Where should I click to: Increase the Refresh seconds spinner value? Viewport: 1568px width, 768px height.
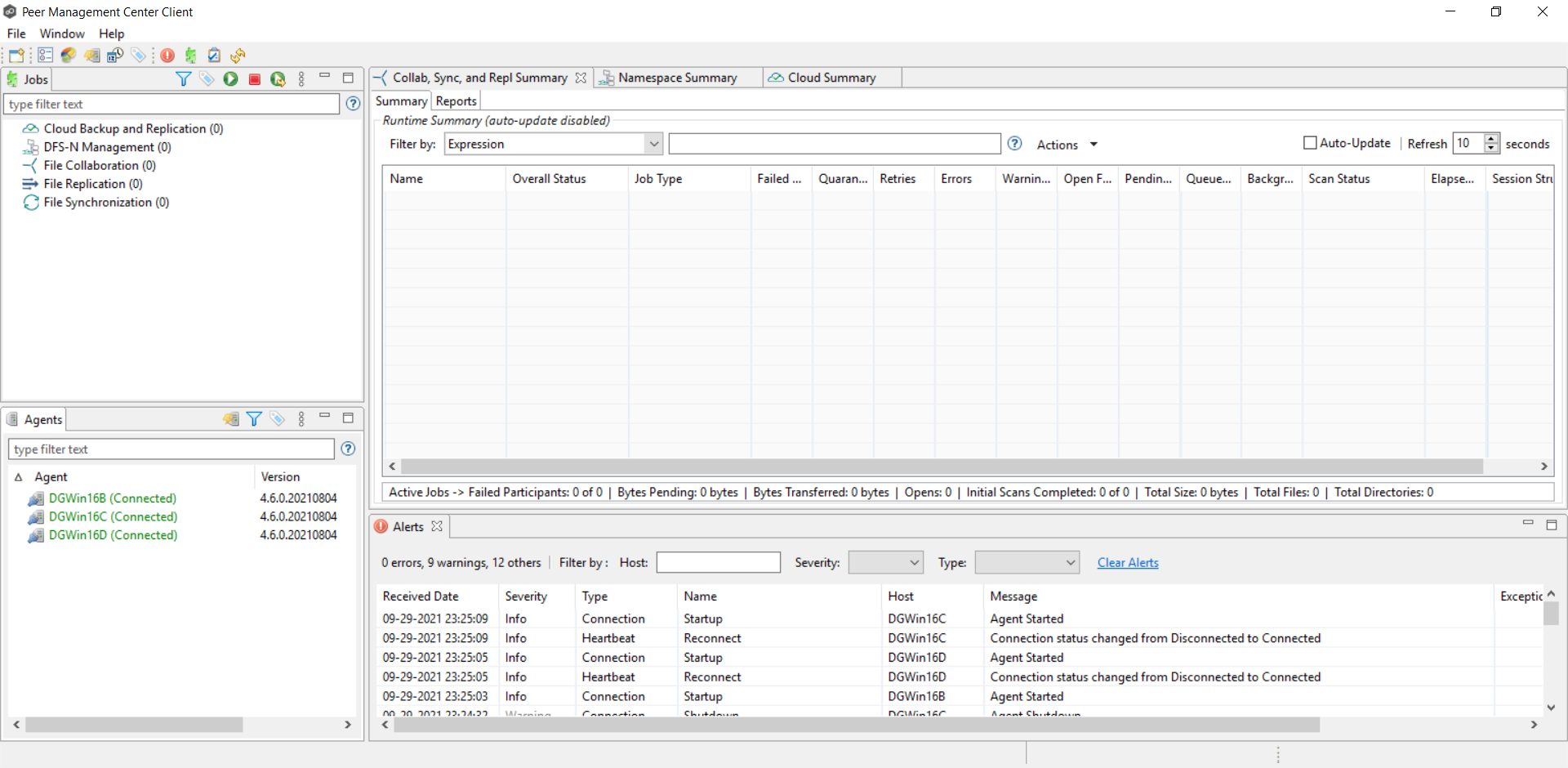tap(1491, 139)
